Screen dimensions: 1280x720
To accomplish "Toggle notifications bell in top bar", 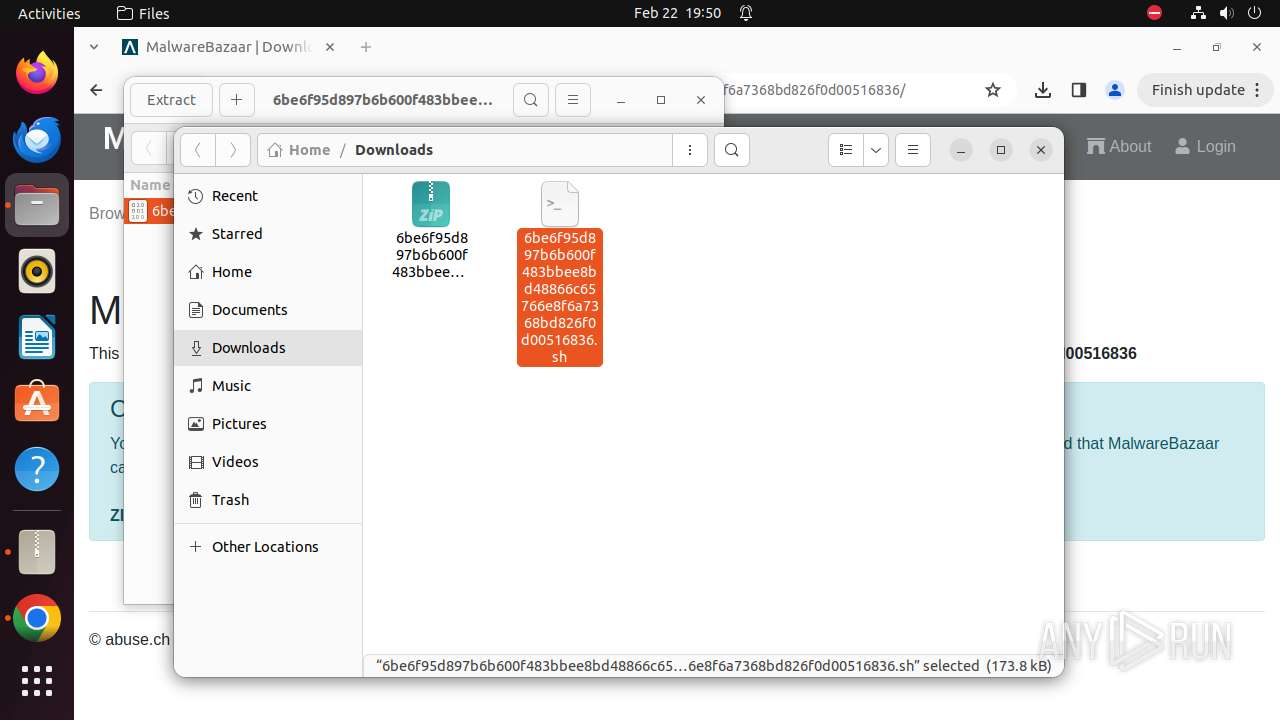I will [x=746, y=13].
